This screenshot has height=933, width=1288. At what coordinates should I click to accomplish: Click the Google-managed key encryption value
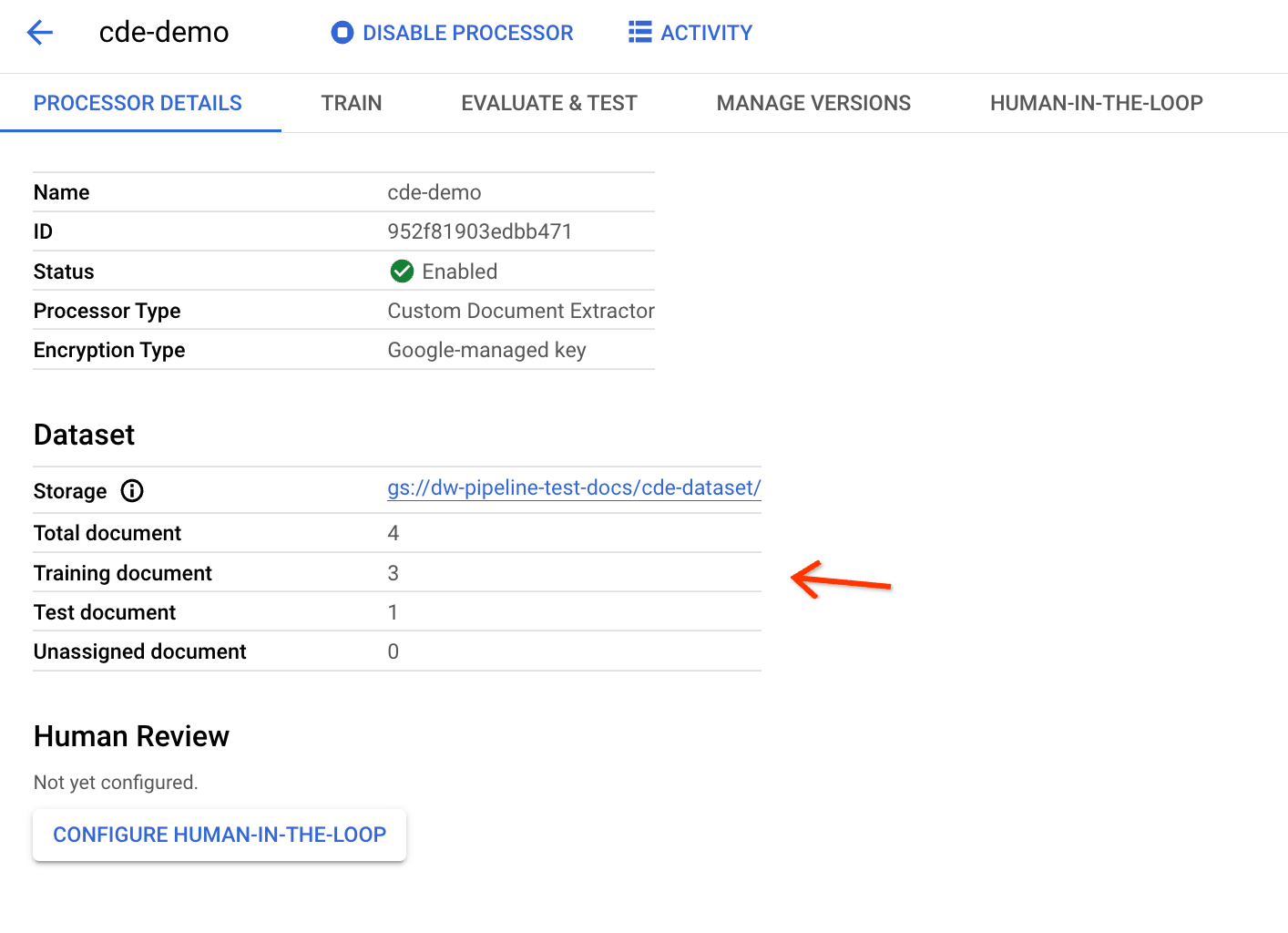click(x=486, y=350)
